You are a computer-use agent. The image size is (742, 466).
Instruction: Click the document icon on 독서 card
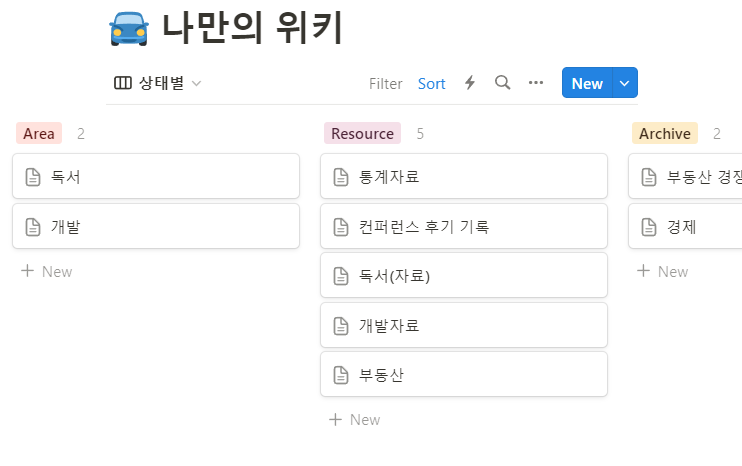point(33,177)
